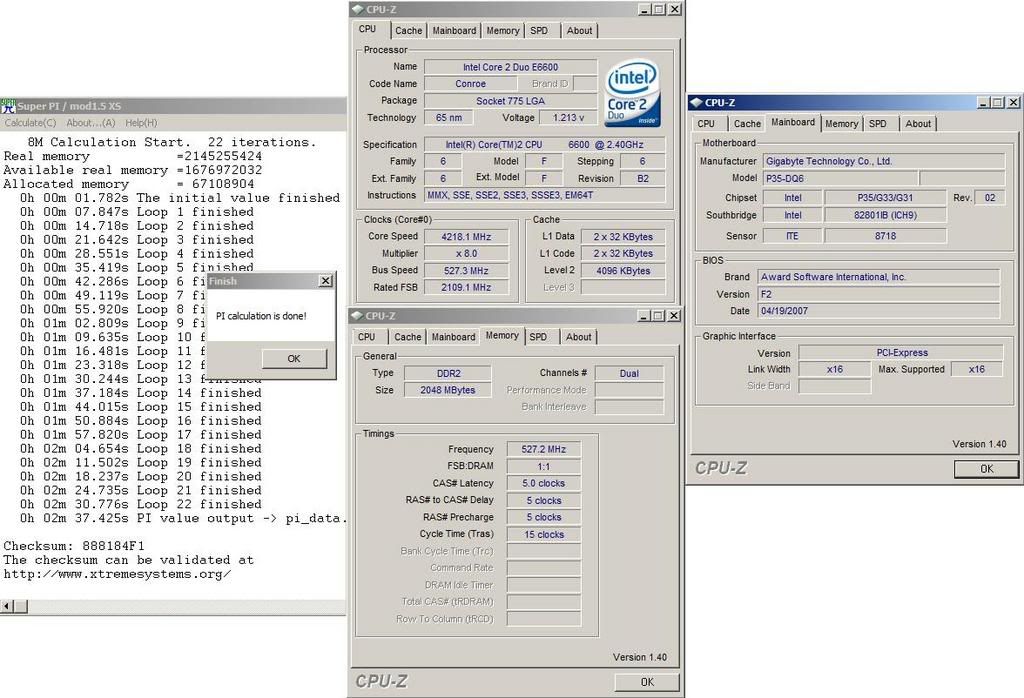This screenshot has width=1024, height=698.
Task: Switch to the SPD tab
Action: (x=539, y=30)
